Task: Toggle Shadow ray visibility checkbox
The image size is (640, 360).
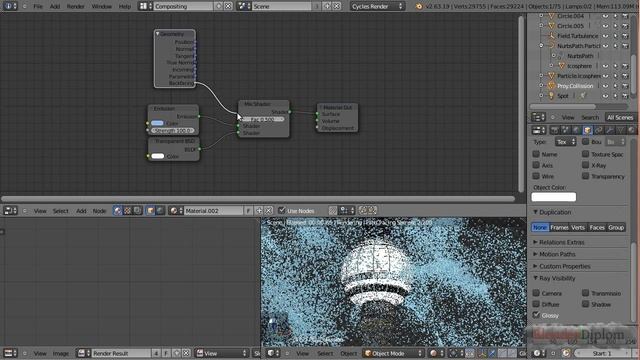Action: [x=585, y=304]
